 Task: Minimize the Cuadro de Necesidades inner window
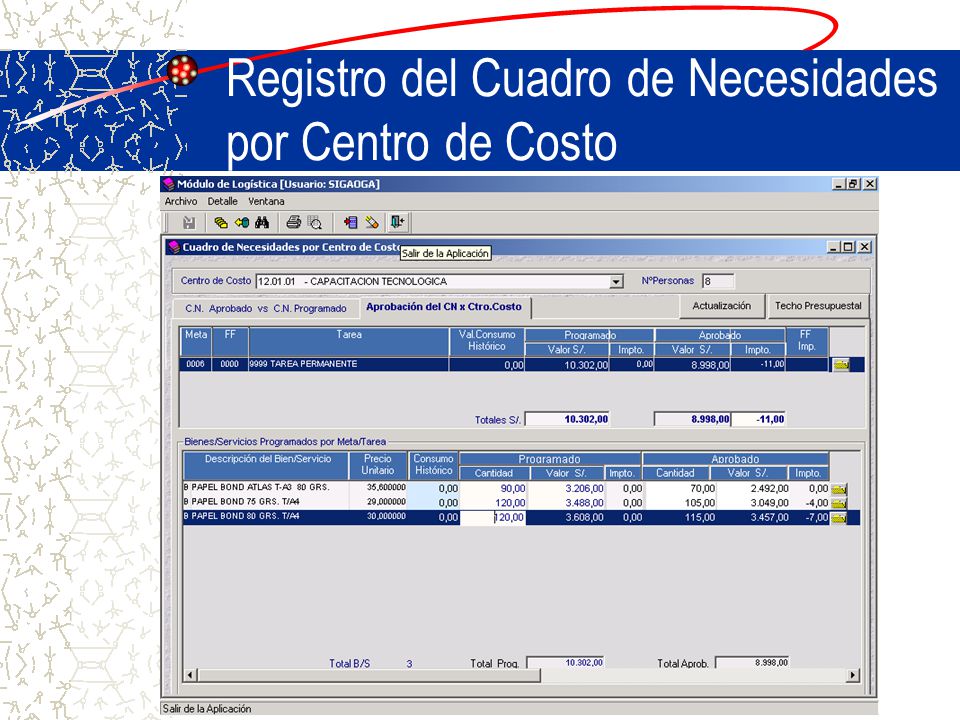pyautogui.click(x=833, y=247)
